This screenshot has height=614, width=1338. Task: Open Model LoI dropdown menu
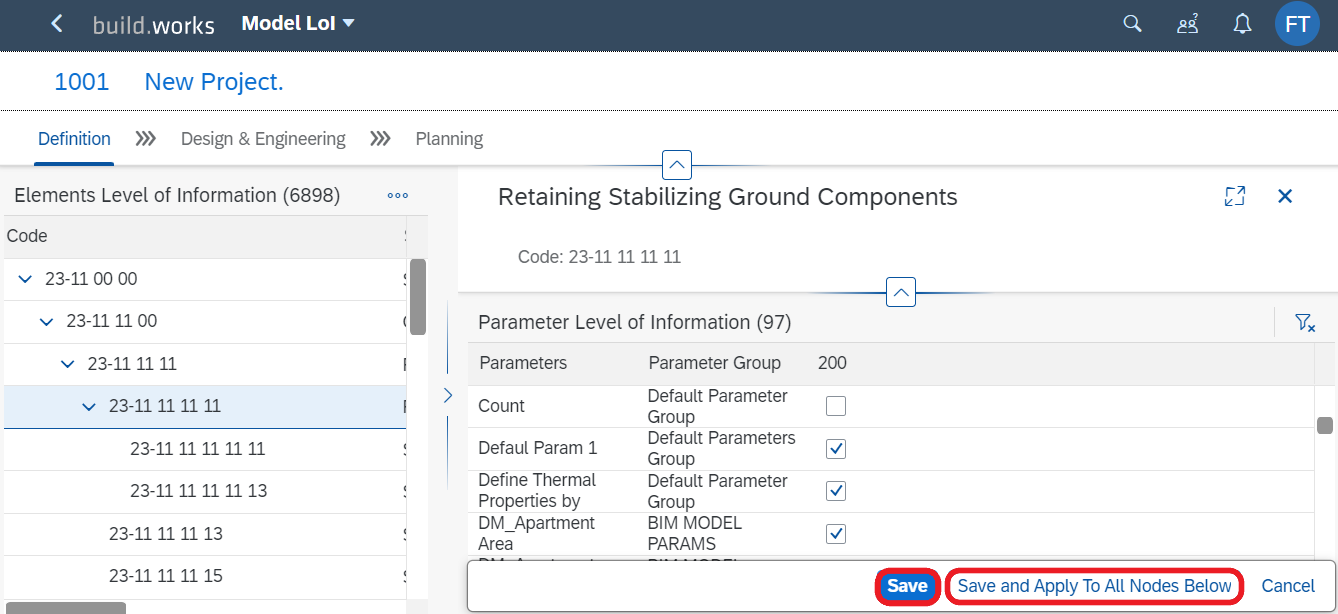298,23
